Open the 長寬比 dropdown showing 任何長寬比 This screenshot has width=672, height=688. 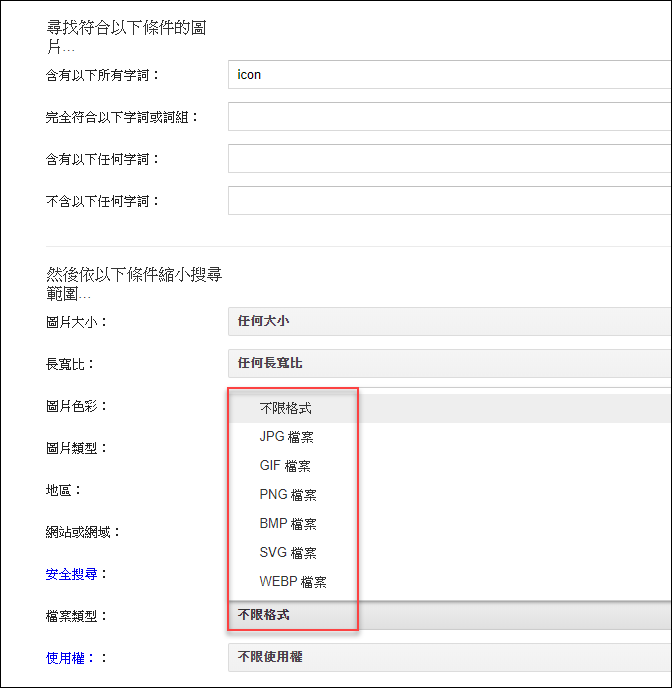450,363
